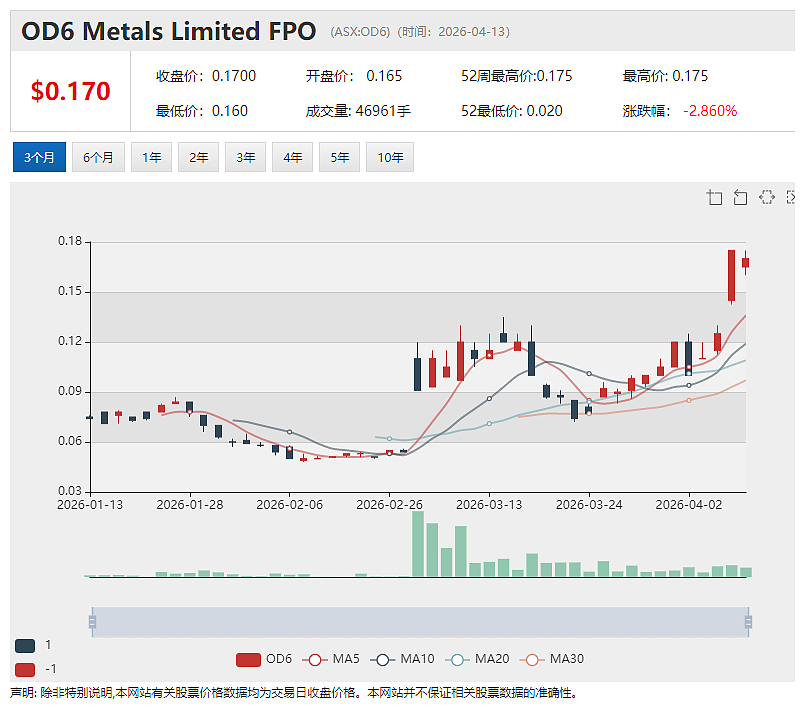
Task: Click the OD6 Metals Limited FPO title
Action: click(x=169, y=31)
